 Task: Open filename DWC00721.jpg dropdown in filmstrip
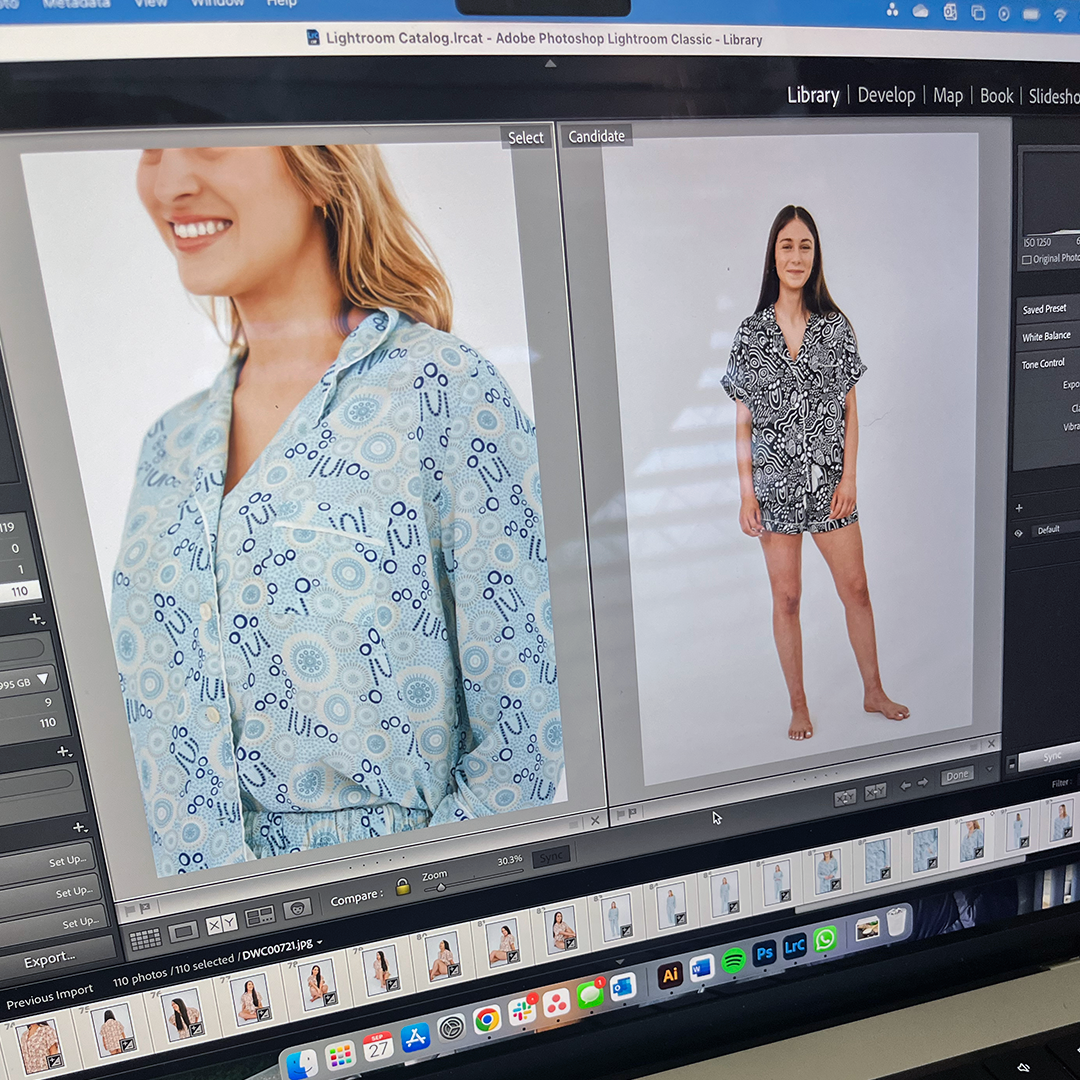[320, 942]
